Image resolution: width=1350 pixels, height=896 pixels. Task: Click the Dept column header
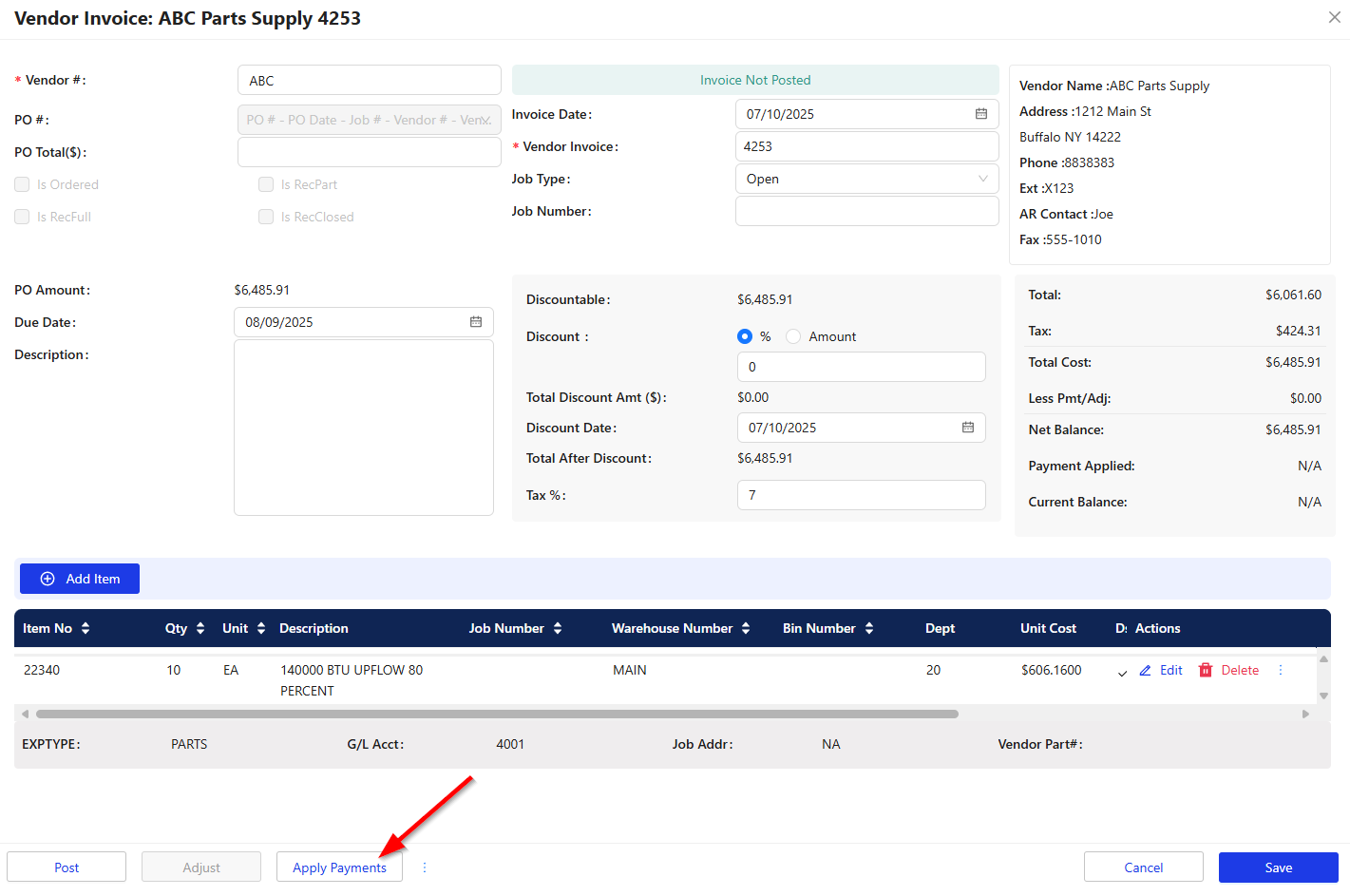[941, 628]
